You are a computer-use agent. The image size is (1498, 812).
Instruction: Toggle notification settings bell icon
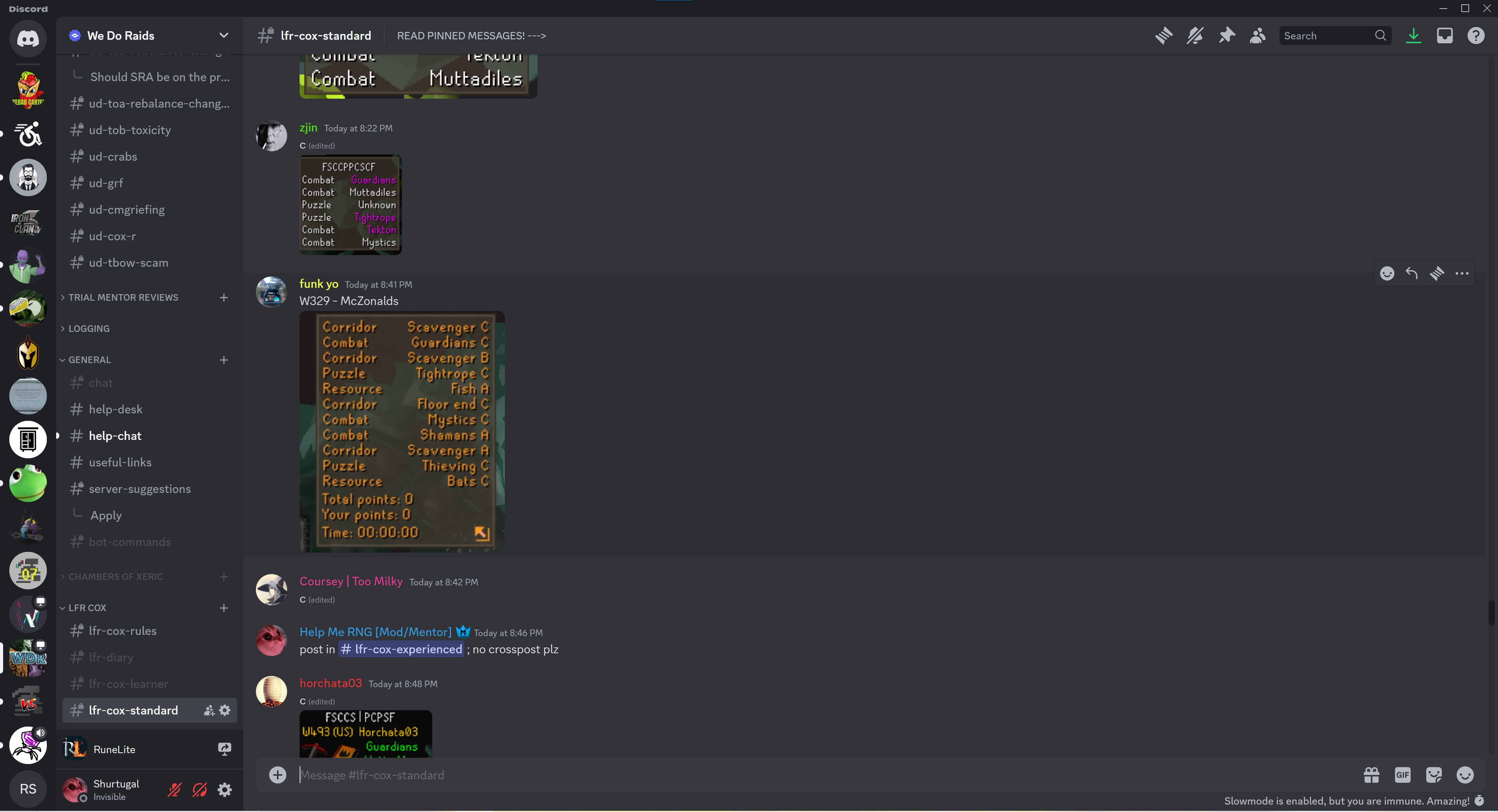[1195, 35]
